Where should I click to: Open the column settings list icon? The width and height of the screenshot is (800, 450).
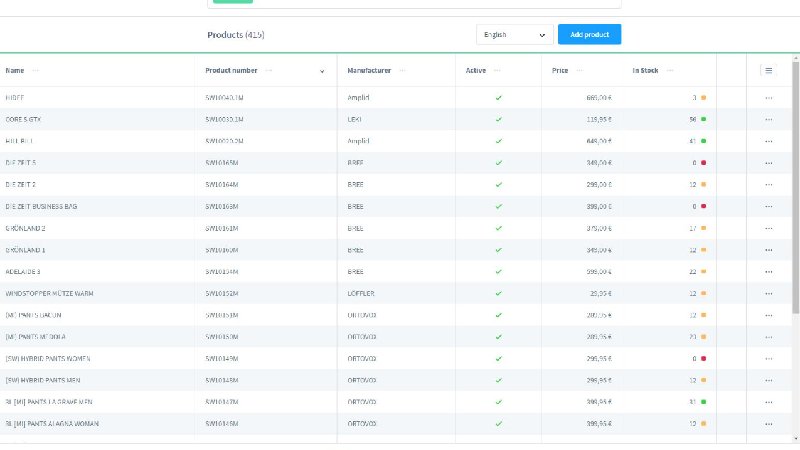[x=768, y=70]
